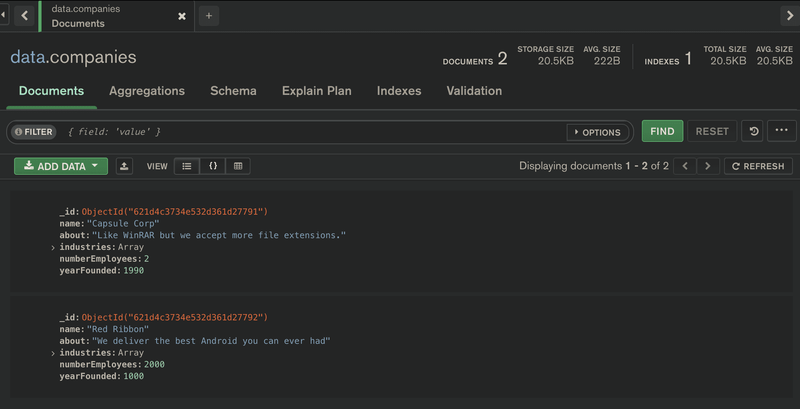Screen dimensions: 800x409
Task: Expand industries array of Red Ribbon
Action: (x=53, y=353)
